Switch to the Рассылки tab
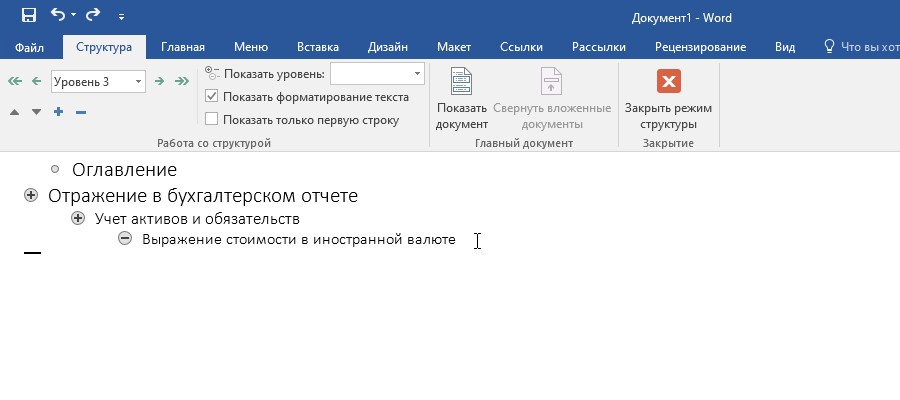 click(x=599, y=47)
